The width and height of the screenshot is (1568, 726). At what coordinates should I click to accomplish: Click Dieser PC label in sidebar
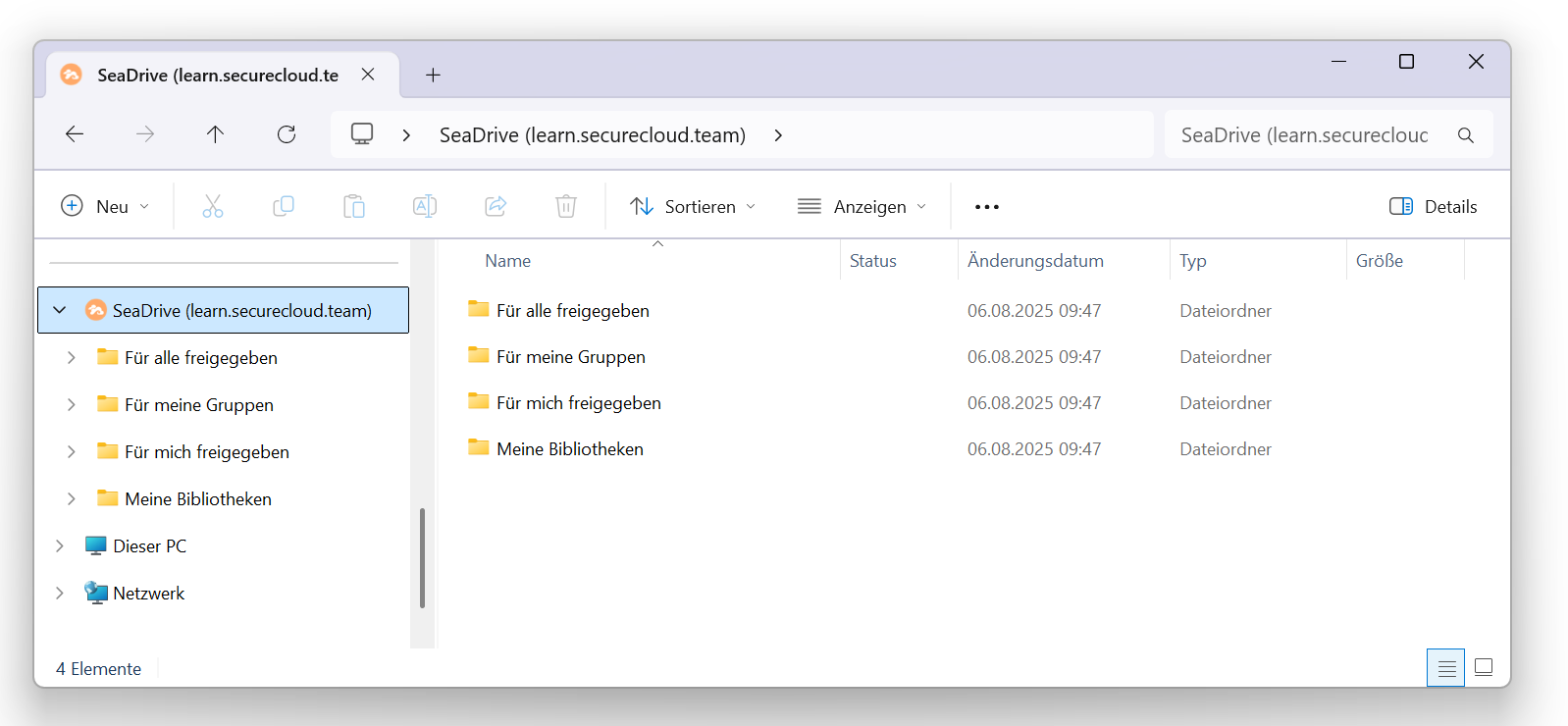(x=149, y=546)
